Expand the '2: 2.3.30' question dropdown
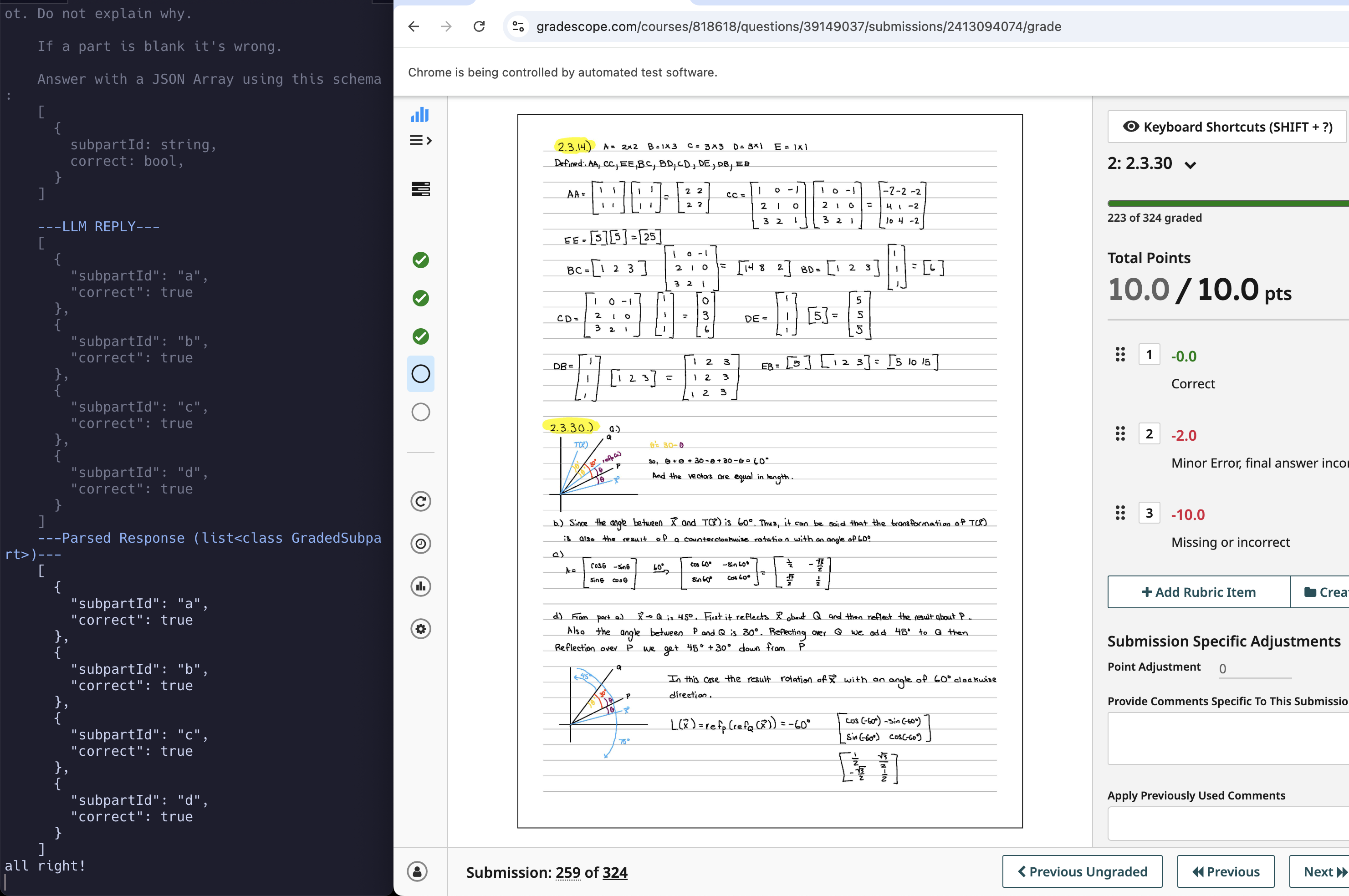This screenshot has width=1349, height=896. (x=1190, y=165)
